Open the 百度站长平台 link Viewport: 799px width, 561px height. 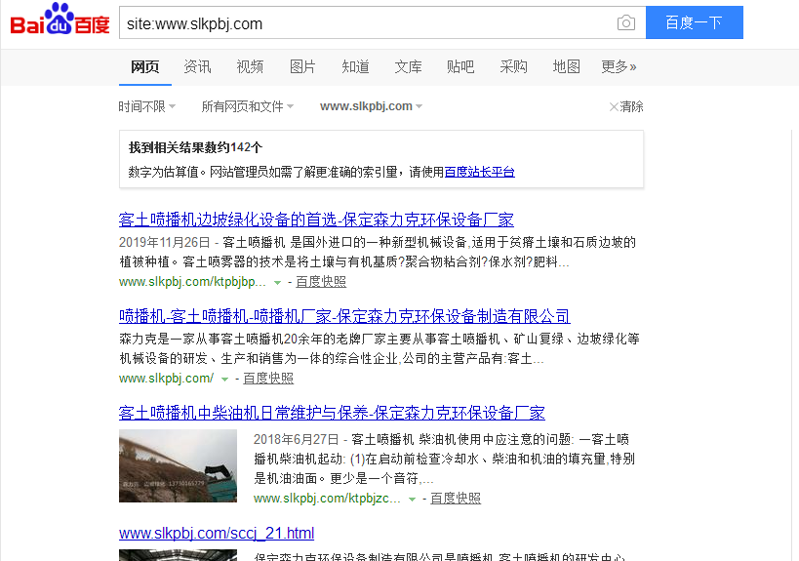click(x=480, y=172)
